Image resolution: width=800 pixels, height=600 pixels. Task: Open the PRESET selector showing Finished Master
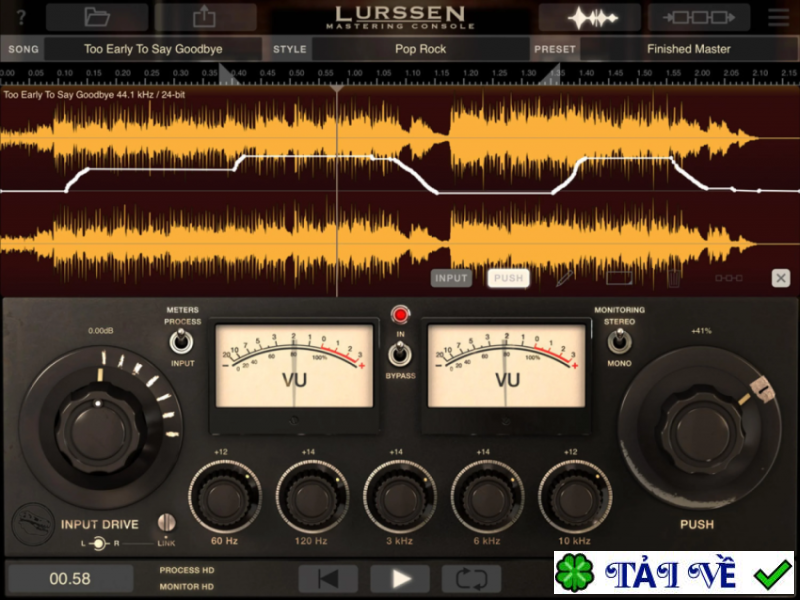coord(689,48)
